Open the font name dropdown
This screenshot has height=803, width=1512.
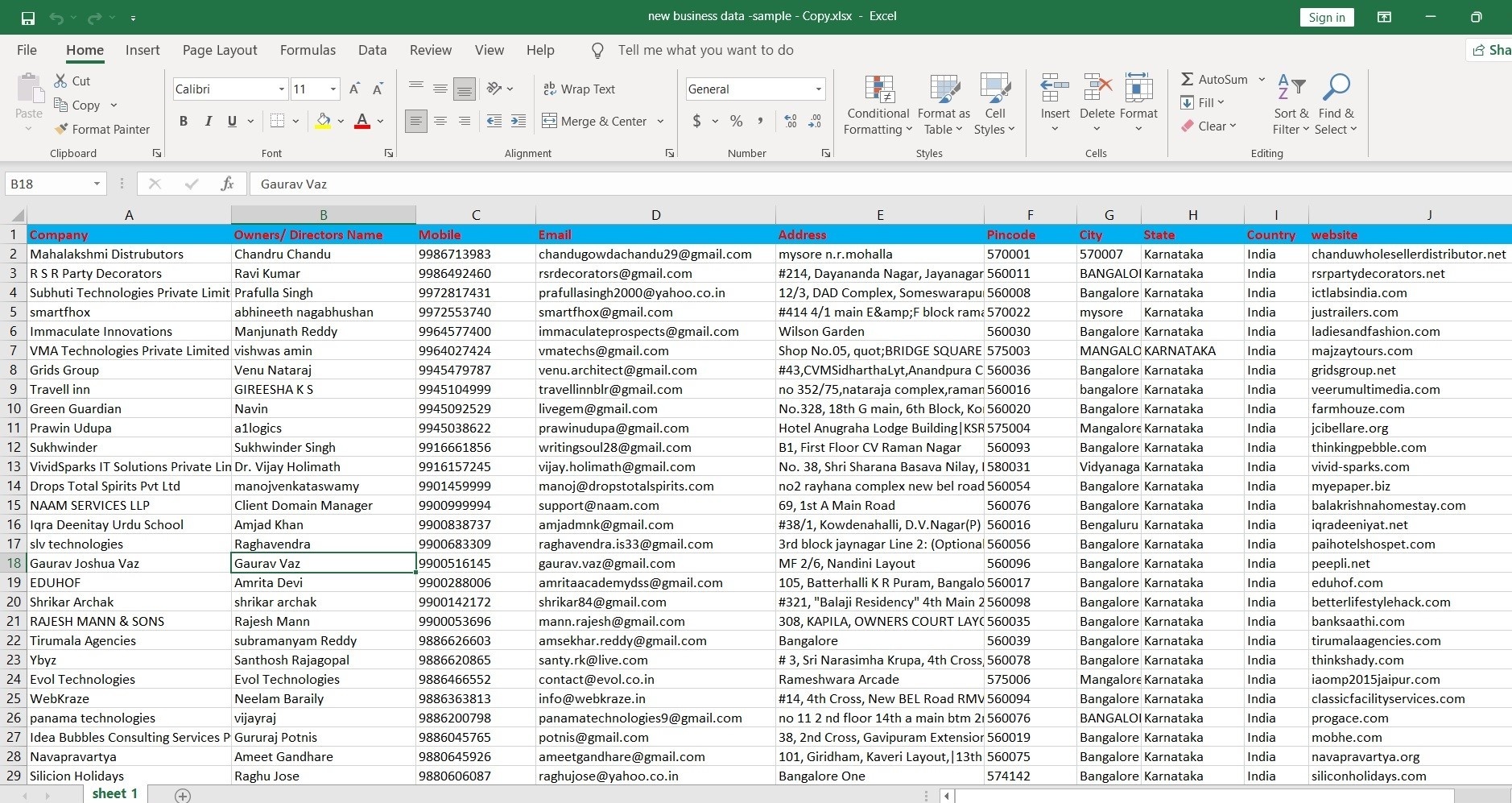point(280,89)
